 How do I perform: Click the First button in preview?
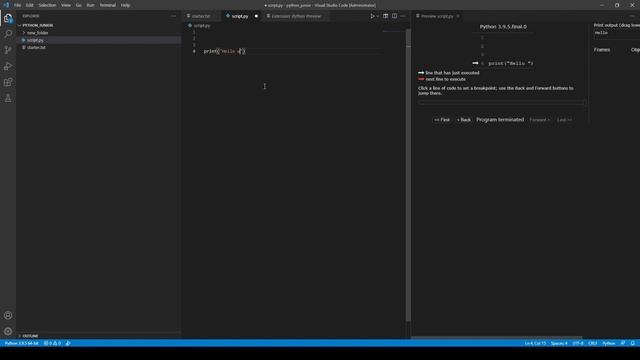tap(442, 120)
